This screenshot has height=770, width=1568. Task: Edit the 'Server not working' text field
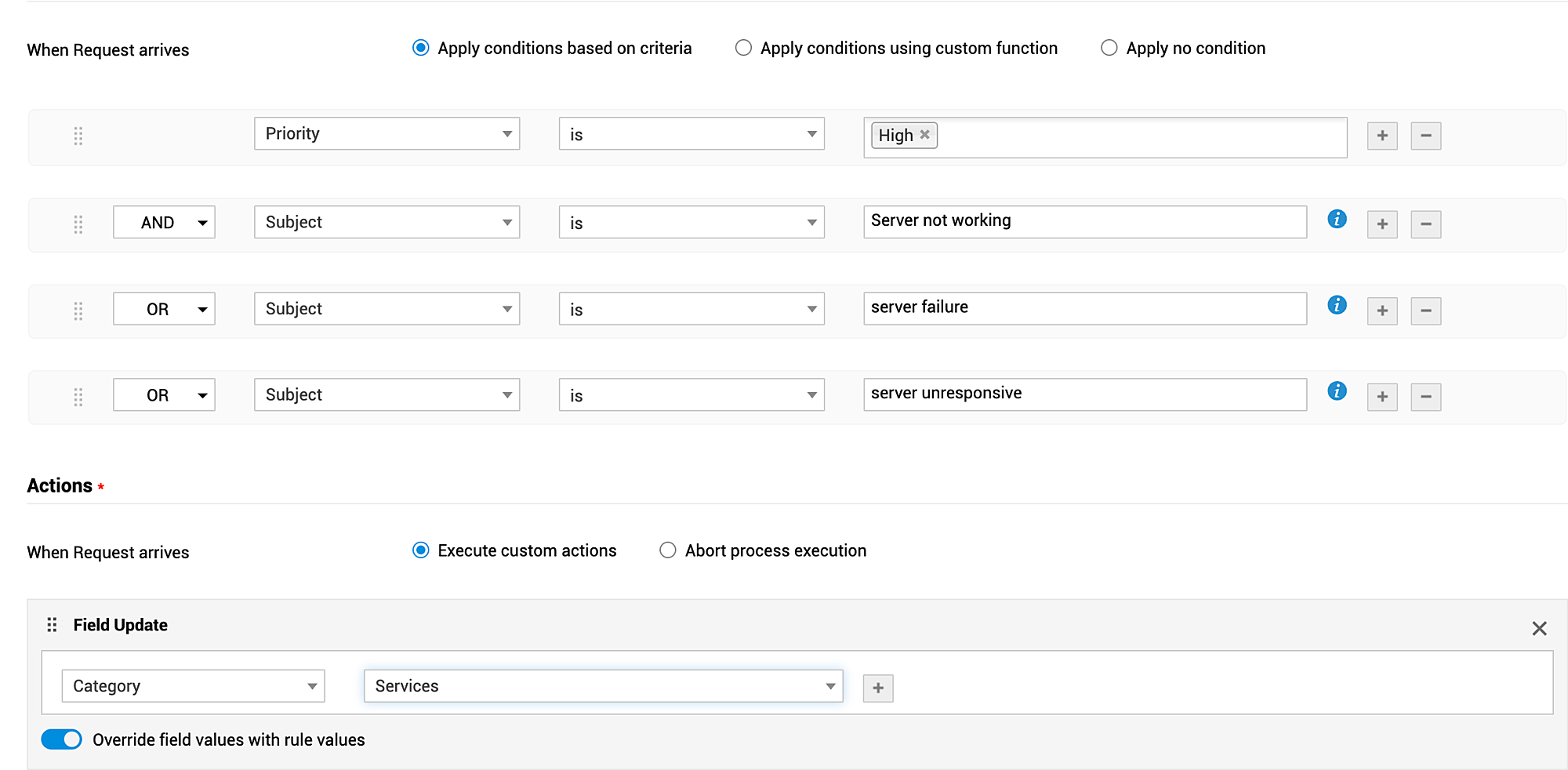tap(1085, 222)
